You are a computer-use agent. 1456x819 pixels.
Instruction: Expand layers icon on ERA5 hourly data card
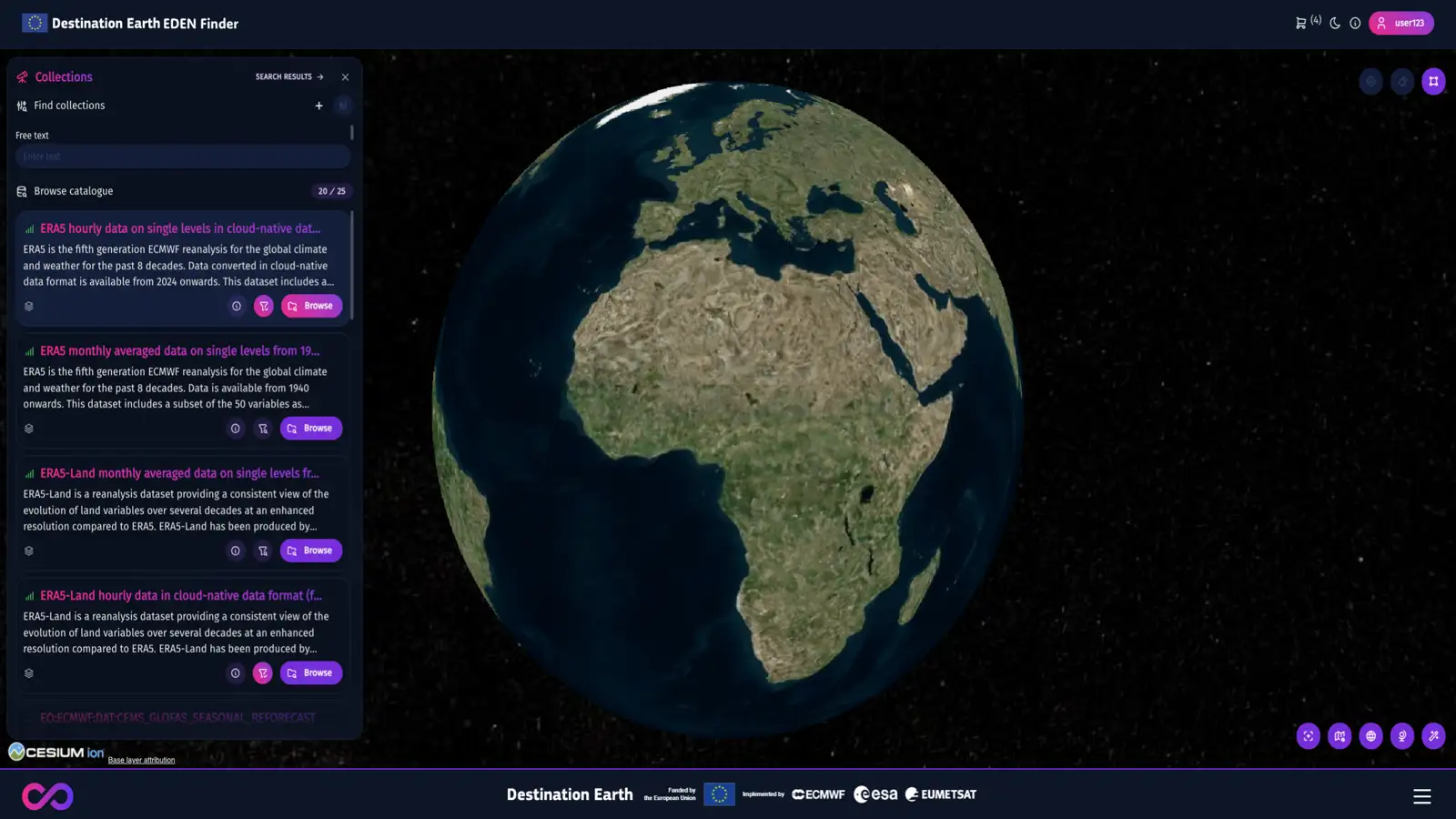(x=29, y=307)
